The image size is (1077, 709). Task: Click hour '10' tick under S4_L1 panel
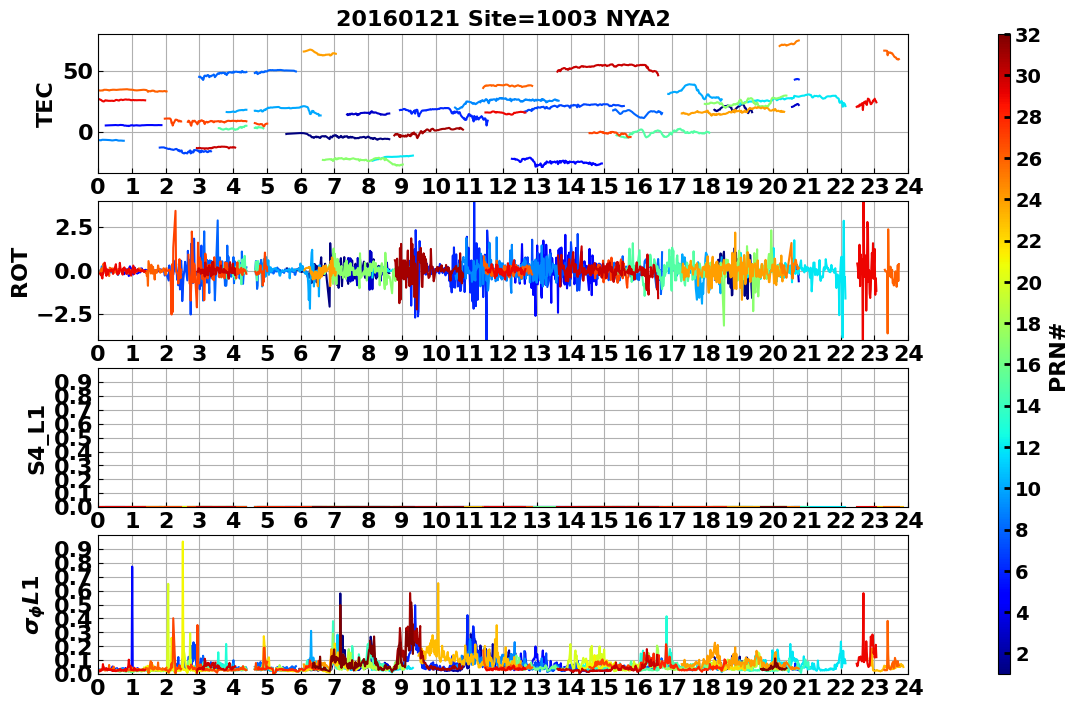pos(435,520)
